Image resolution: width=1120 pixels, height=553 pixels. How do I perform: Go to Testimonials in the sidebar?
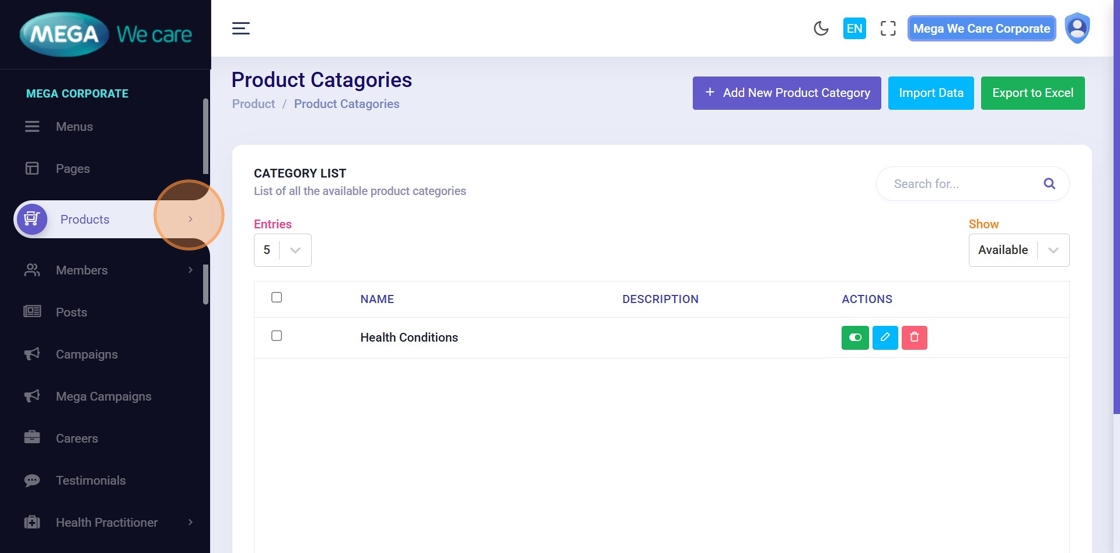(90, 480)
